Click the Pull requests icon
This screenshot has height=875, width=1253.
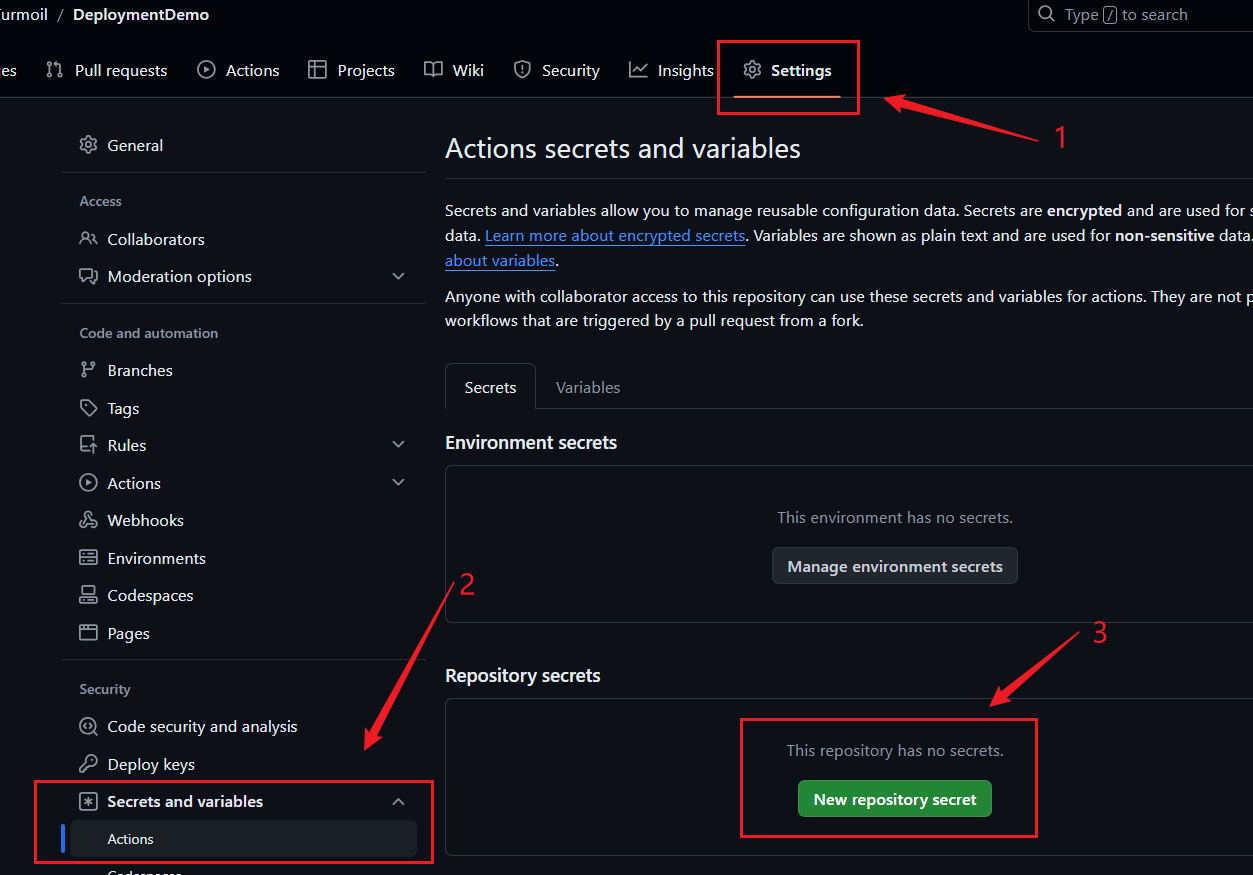pos(54,70)
